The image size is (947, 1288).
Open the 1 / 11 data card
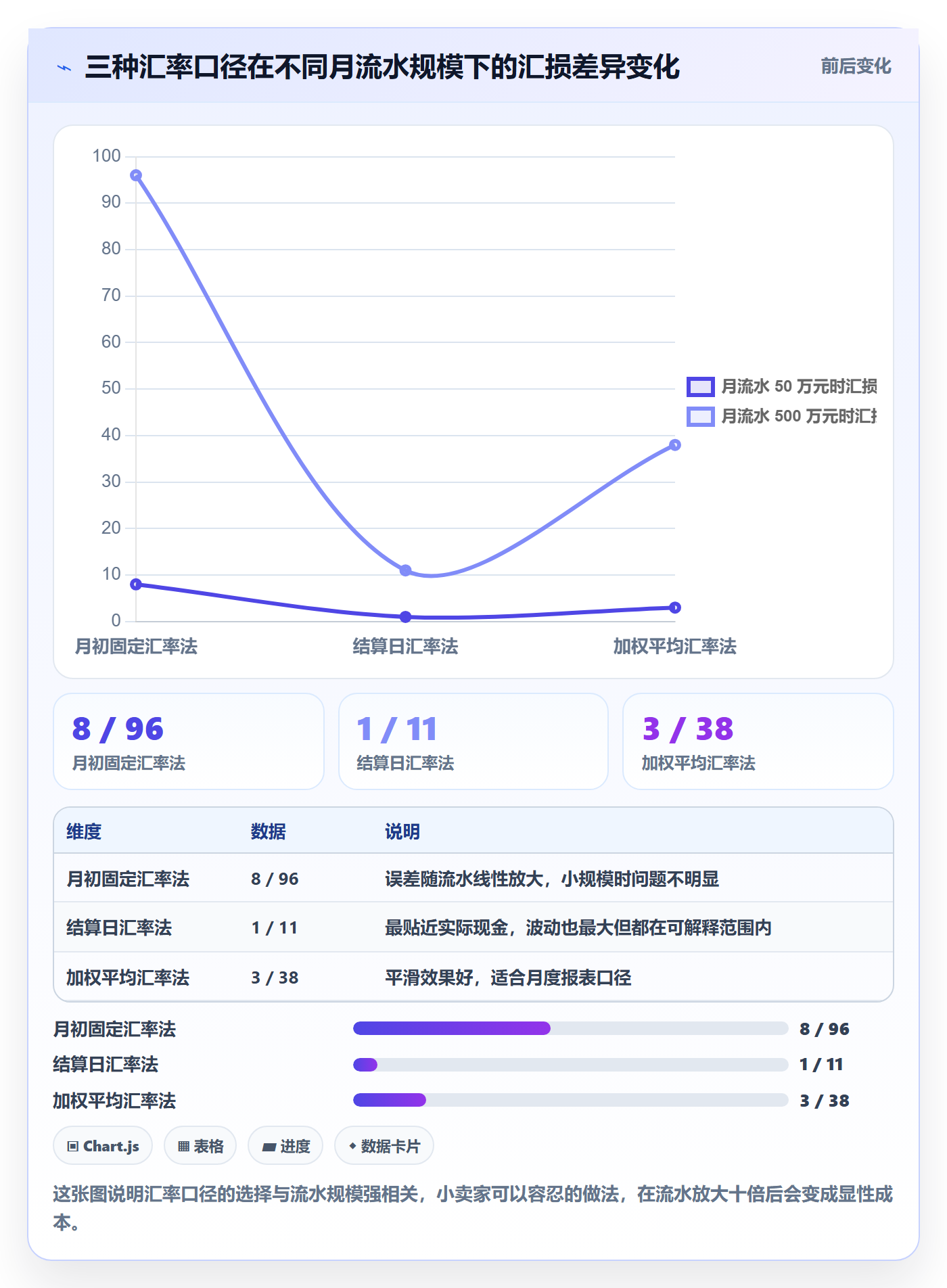473,741
